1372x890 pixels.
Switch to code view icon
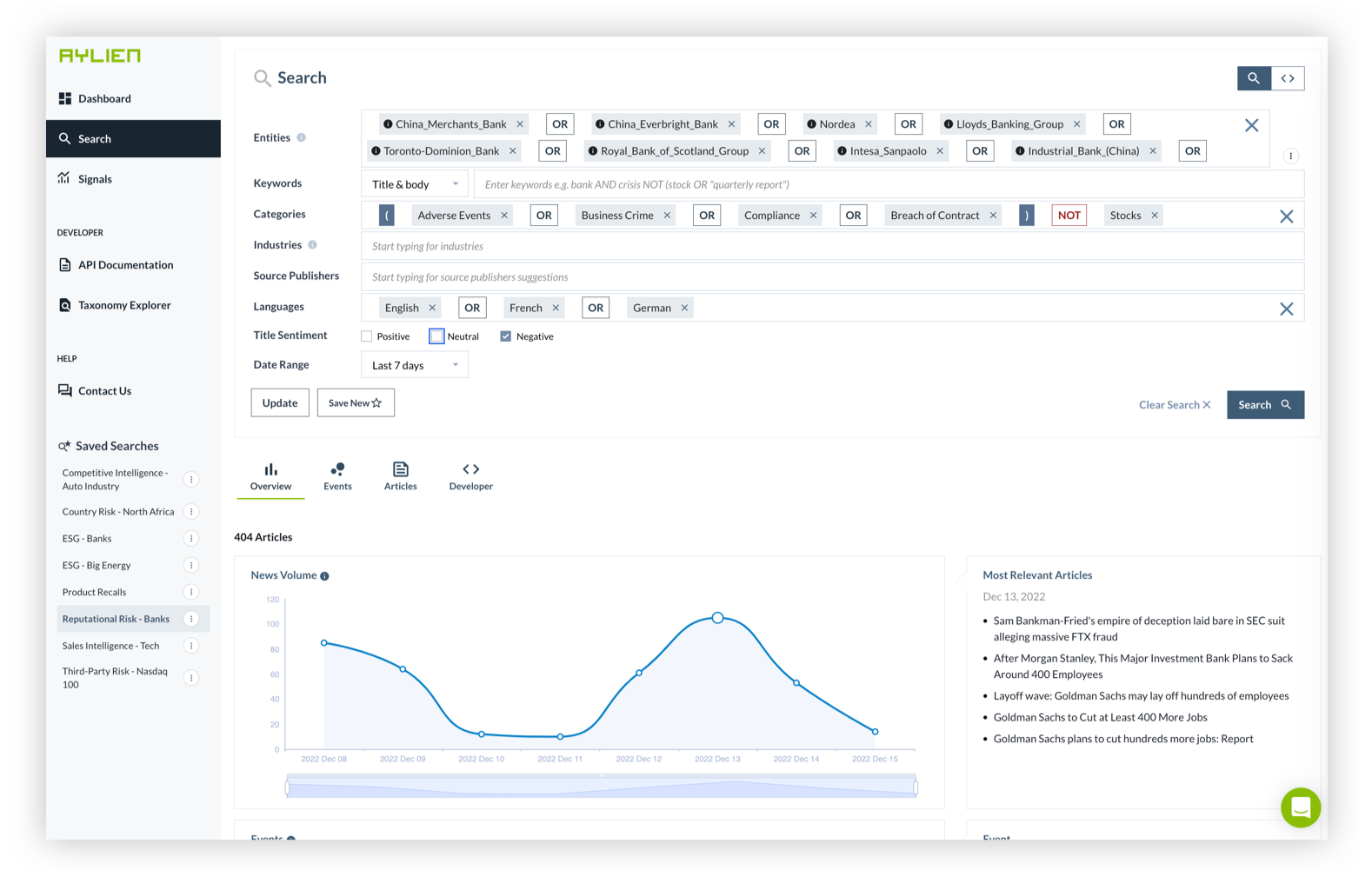1288,78
